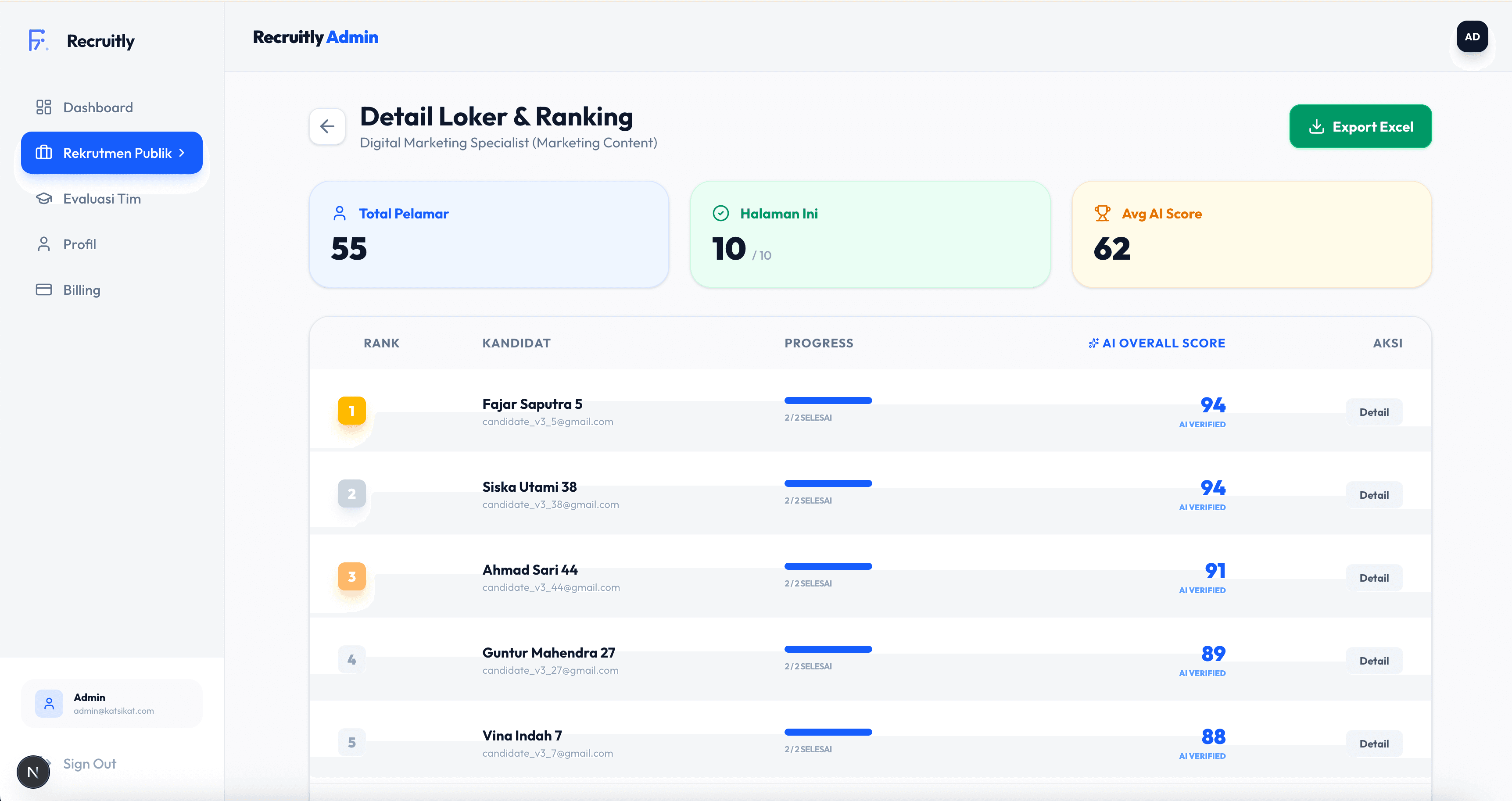Click the Next.js N dev indicator
The width and height of the screenshot is (1512, 801).
click(x=33, y=772)
